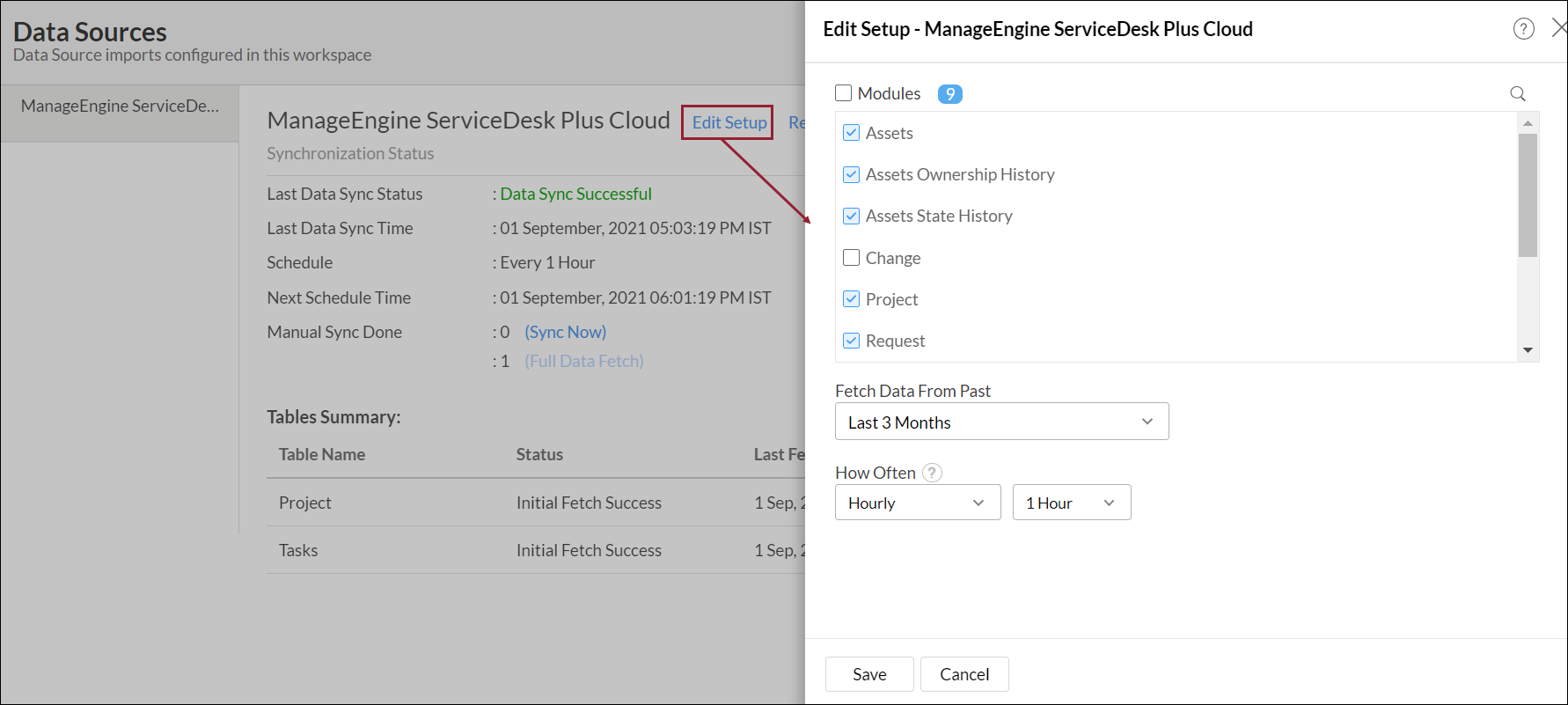The width and height of the screenshot is (1568, 705).
Task: Open help for Edit Setup panel
Action: click(x=1523, y=29)
